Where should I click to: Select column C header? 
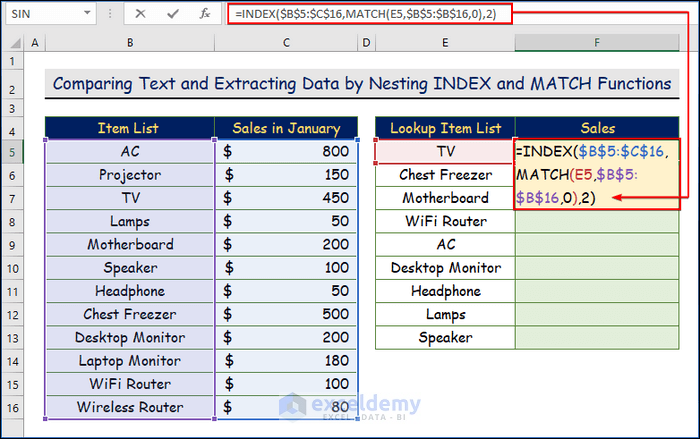[286, 43]
